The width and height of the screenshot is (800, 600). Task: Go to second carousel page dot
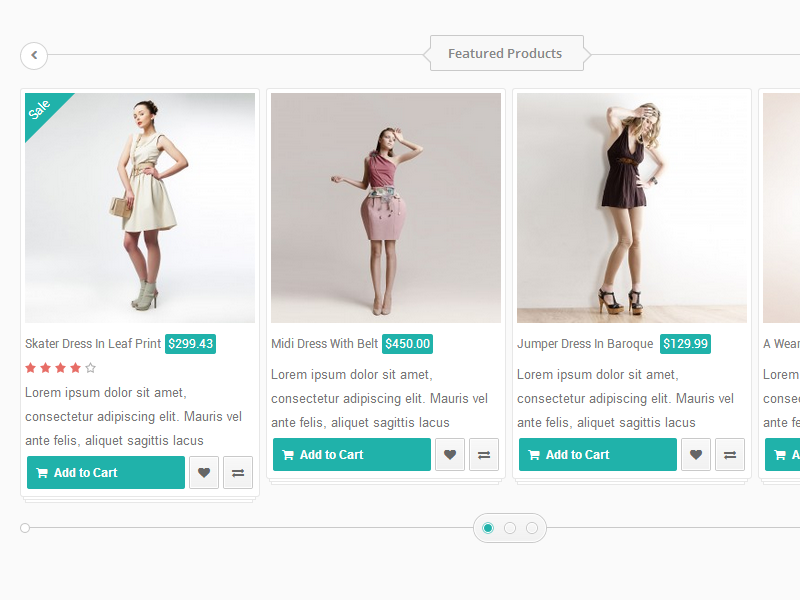click(510, 528)
